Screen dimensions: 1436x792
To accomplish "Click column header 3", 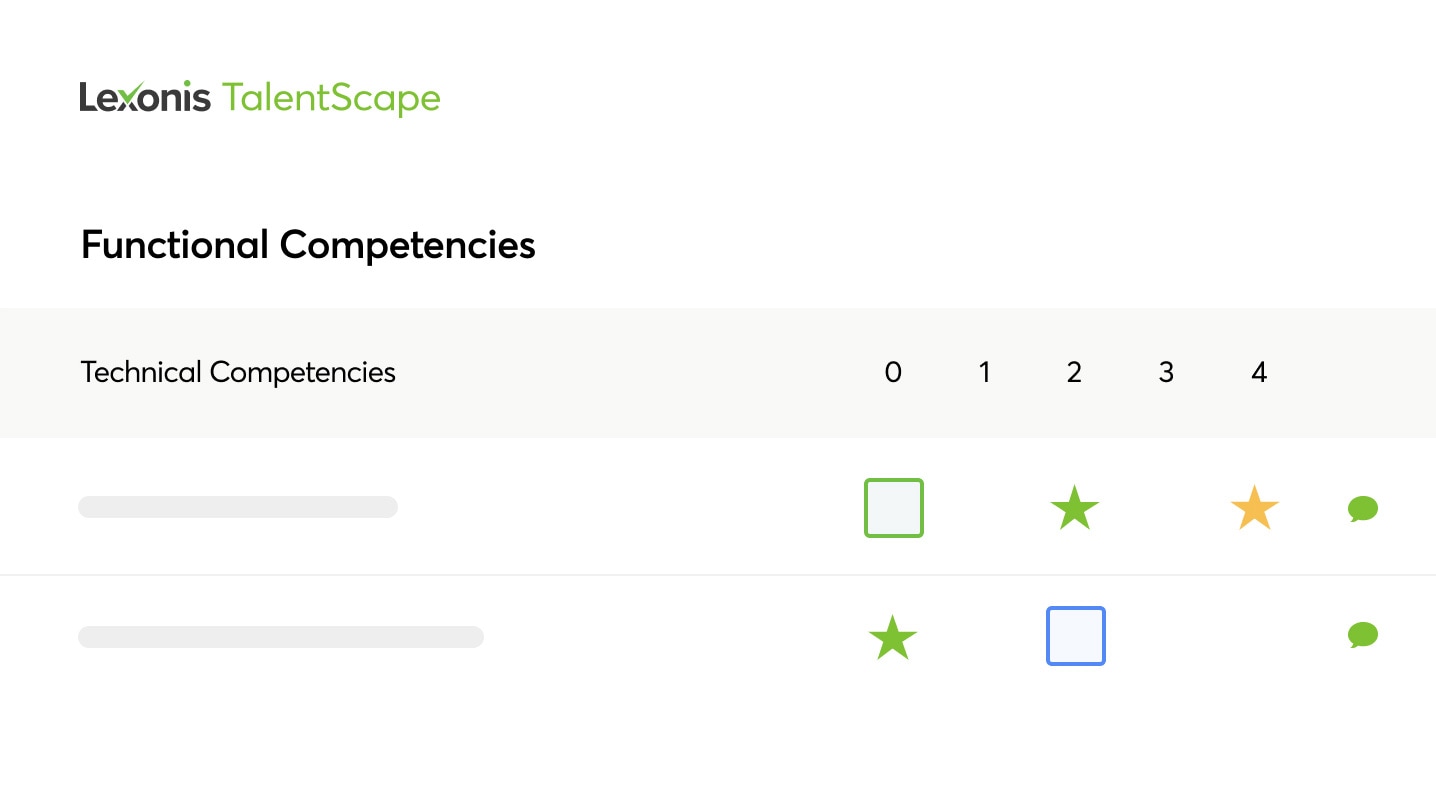I will click(x=1166, y=373).
